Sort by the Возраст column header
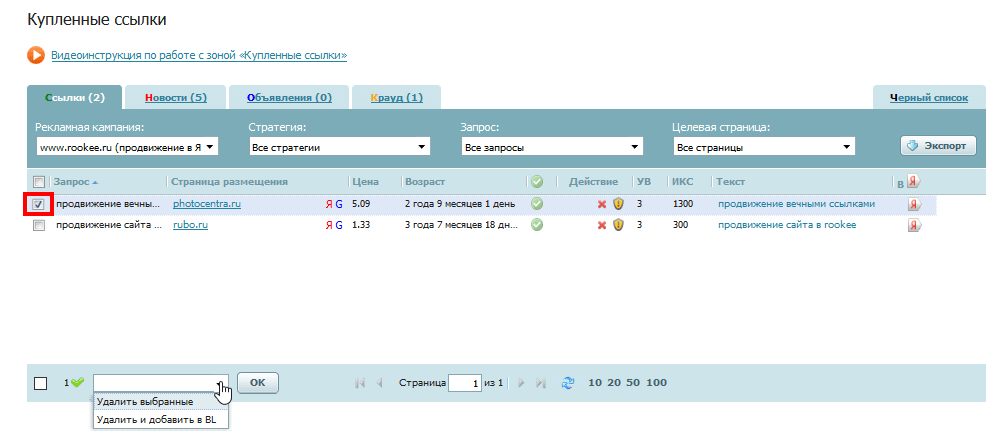This screenshot has height=440, width=999. 425,182
